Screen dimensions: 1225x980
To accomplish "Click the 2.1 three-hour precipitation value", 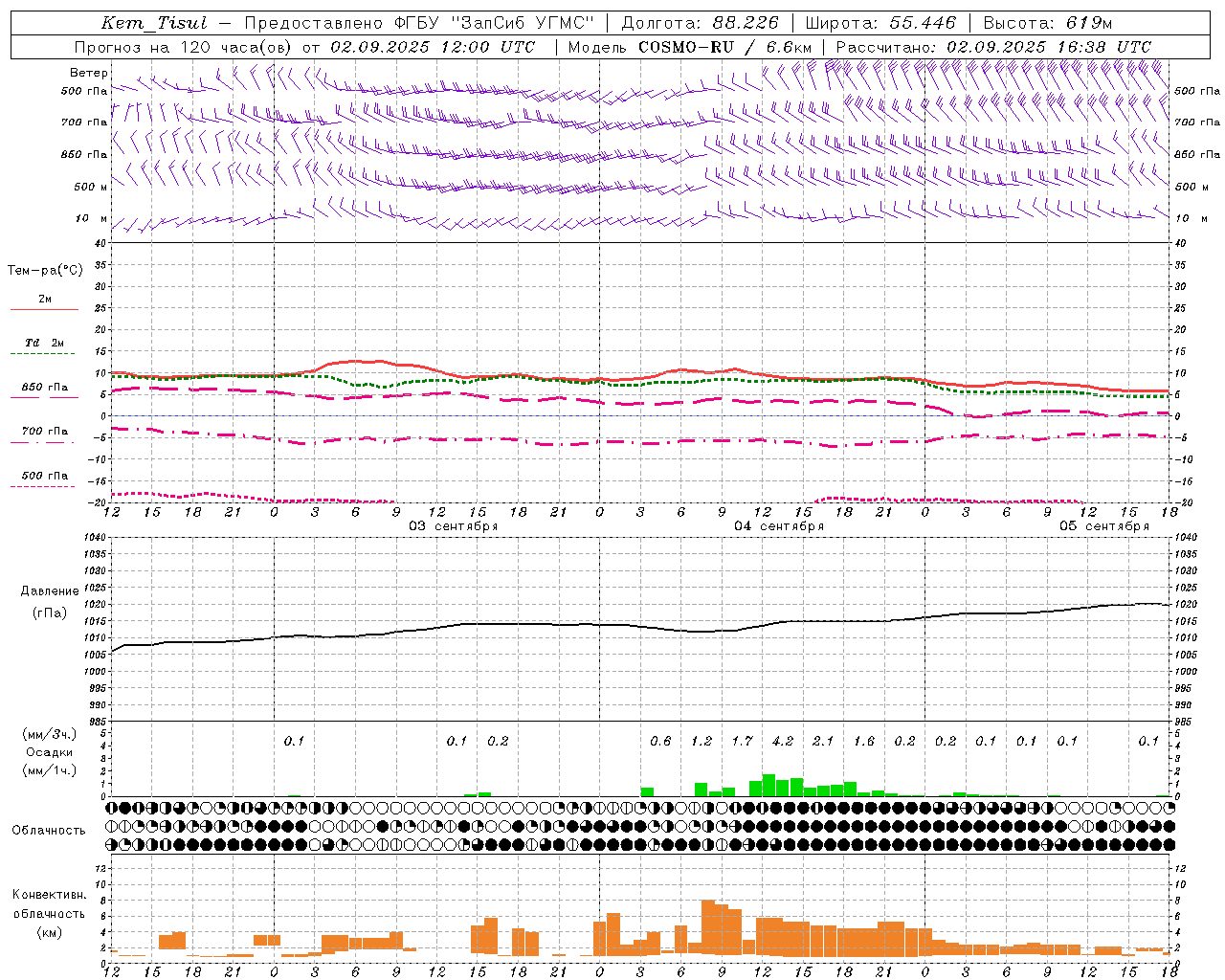I will [x=823, y=741].
